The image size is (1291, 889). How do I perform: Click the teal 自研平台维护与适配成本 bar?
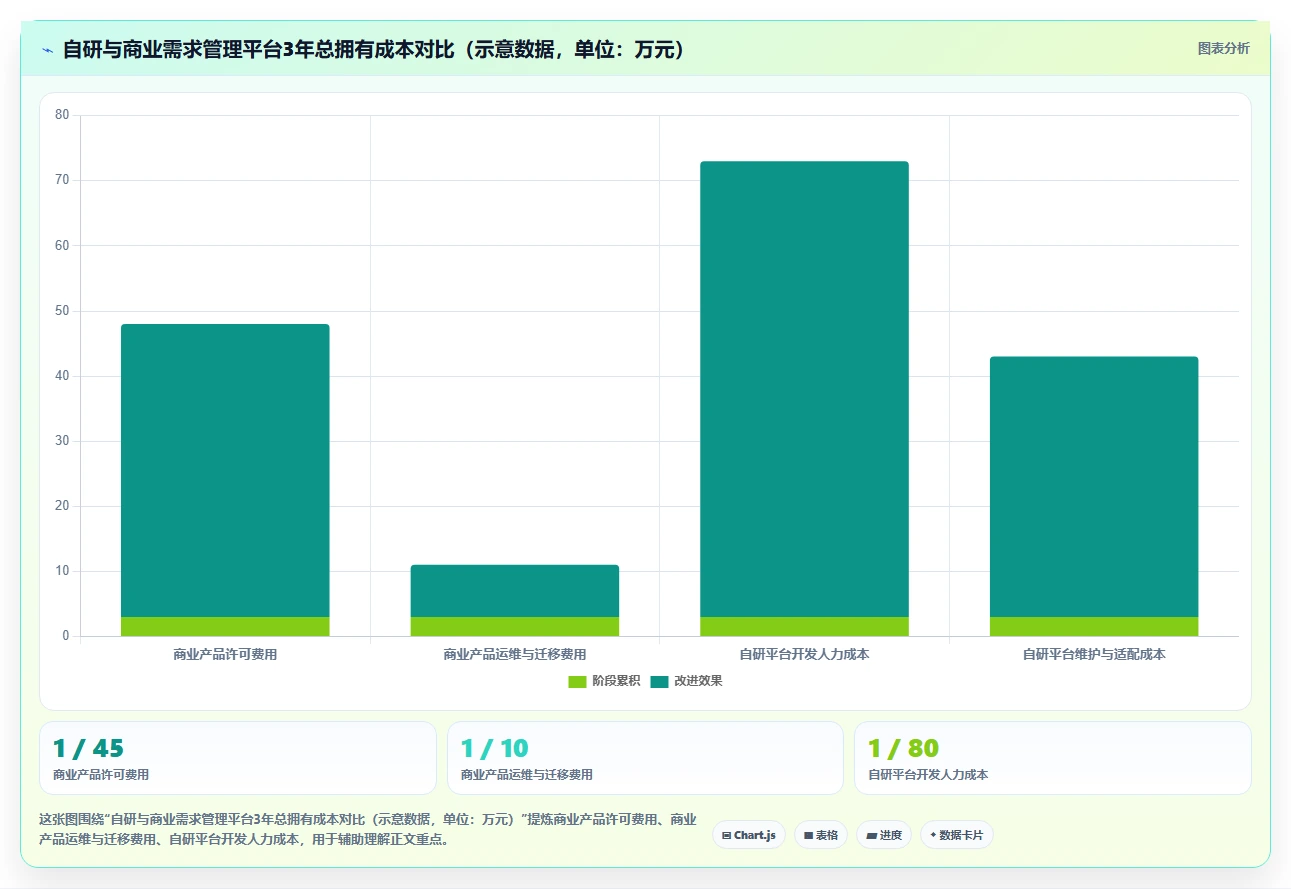[1094, 487]
